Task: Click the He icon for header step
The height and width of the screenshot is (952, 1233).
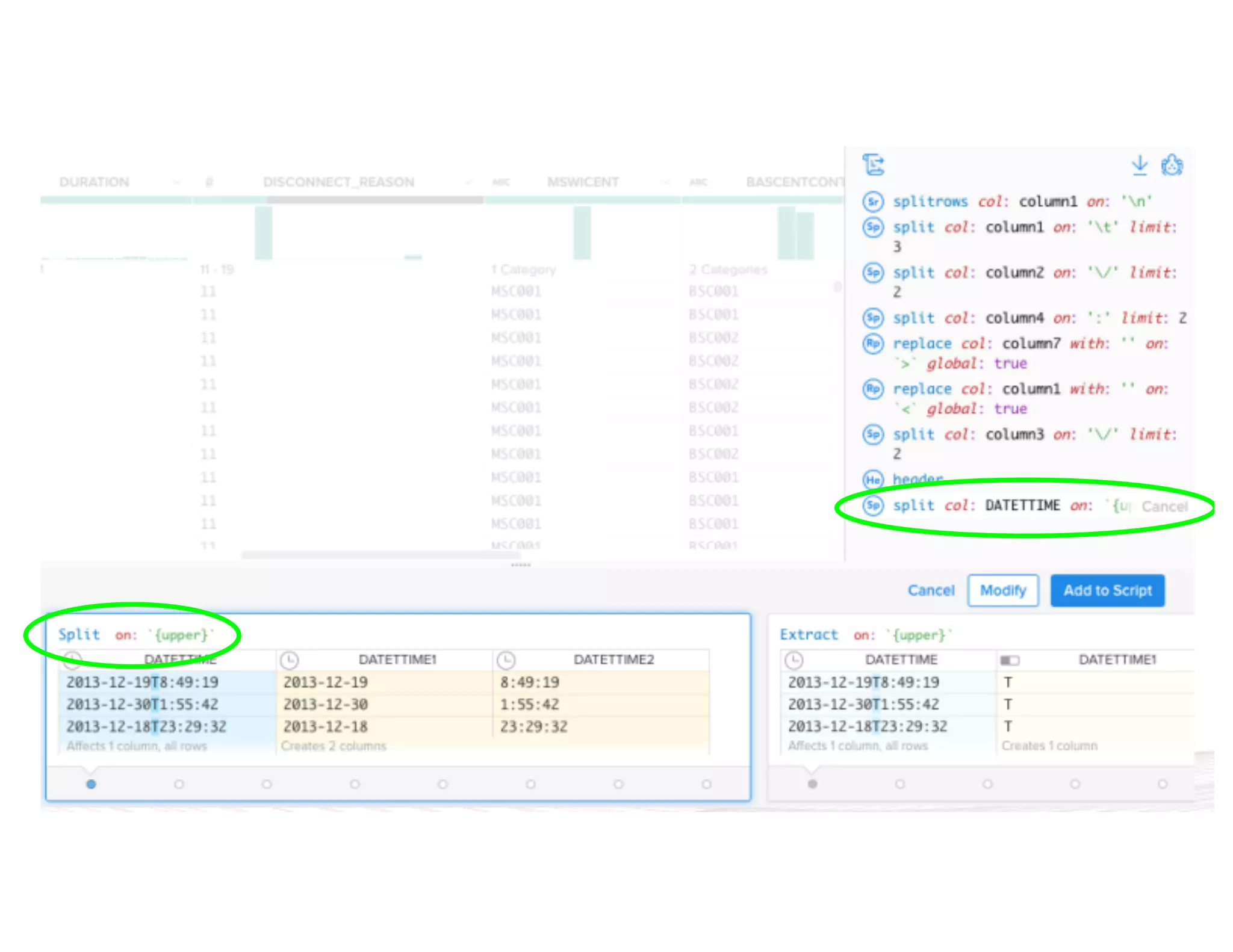Action: pos(873,480)
